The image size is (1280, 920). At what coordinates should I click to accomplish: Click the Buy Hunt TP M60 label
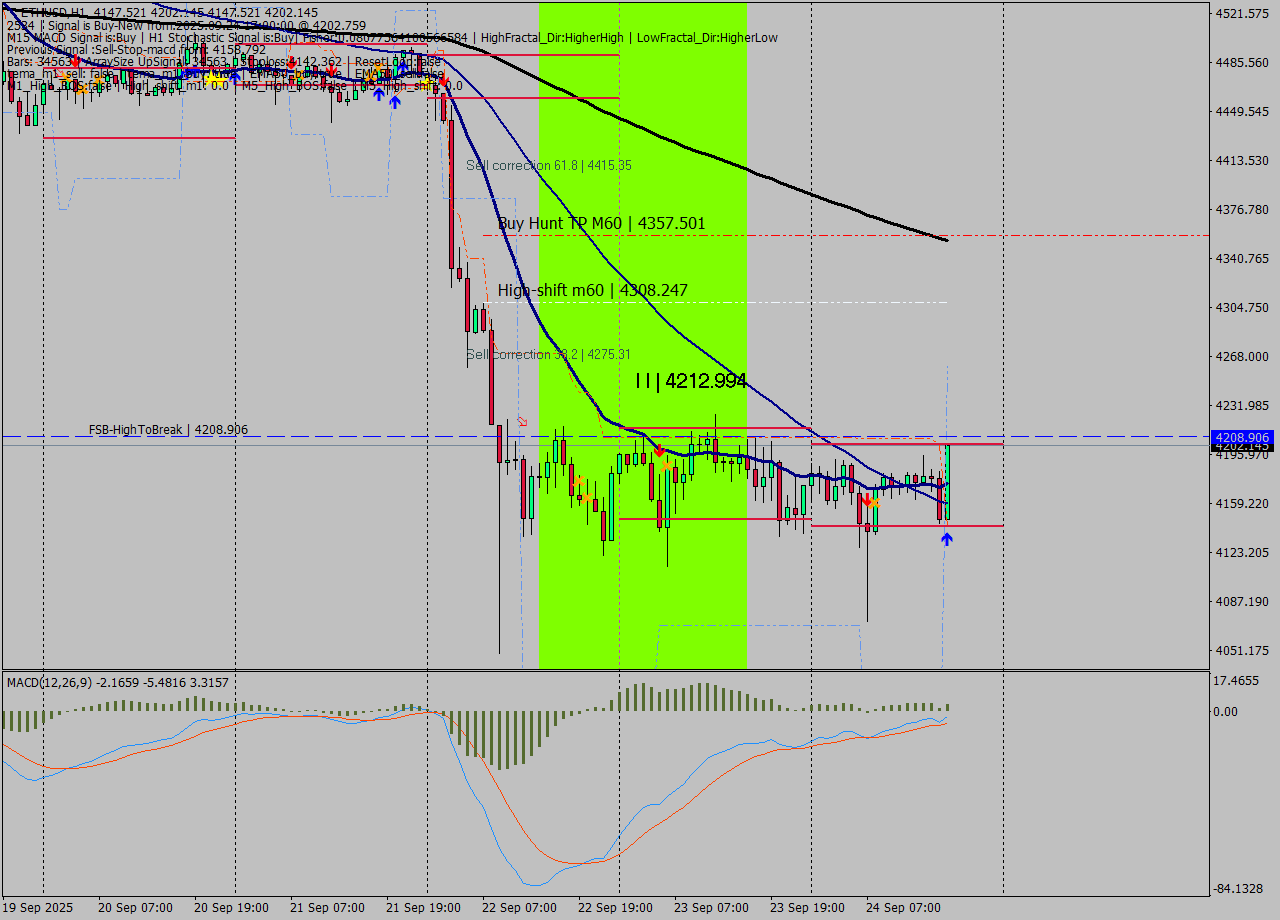[601, 223]
